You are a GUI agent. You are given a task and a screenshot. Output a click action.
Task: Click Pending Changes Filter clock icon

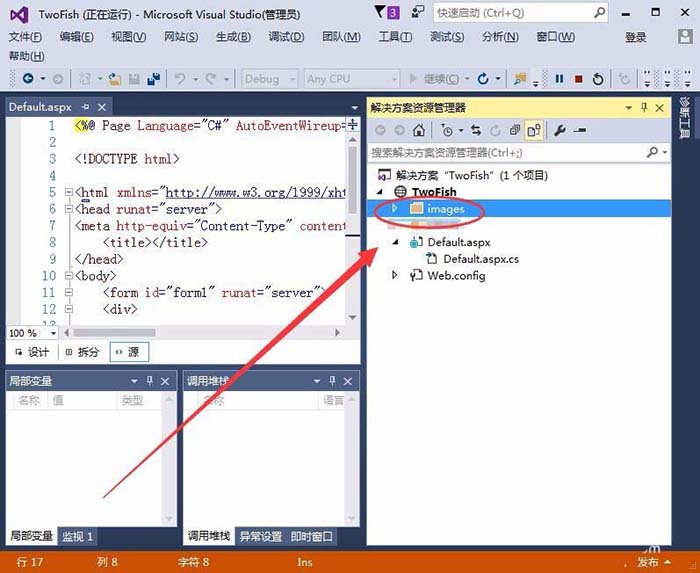(446, 130)
